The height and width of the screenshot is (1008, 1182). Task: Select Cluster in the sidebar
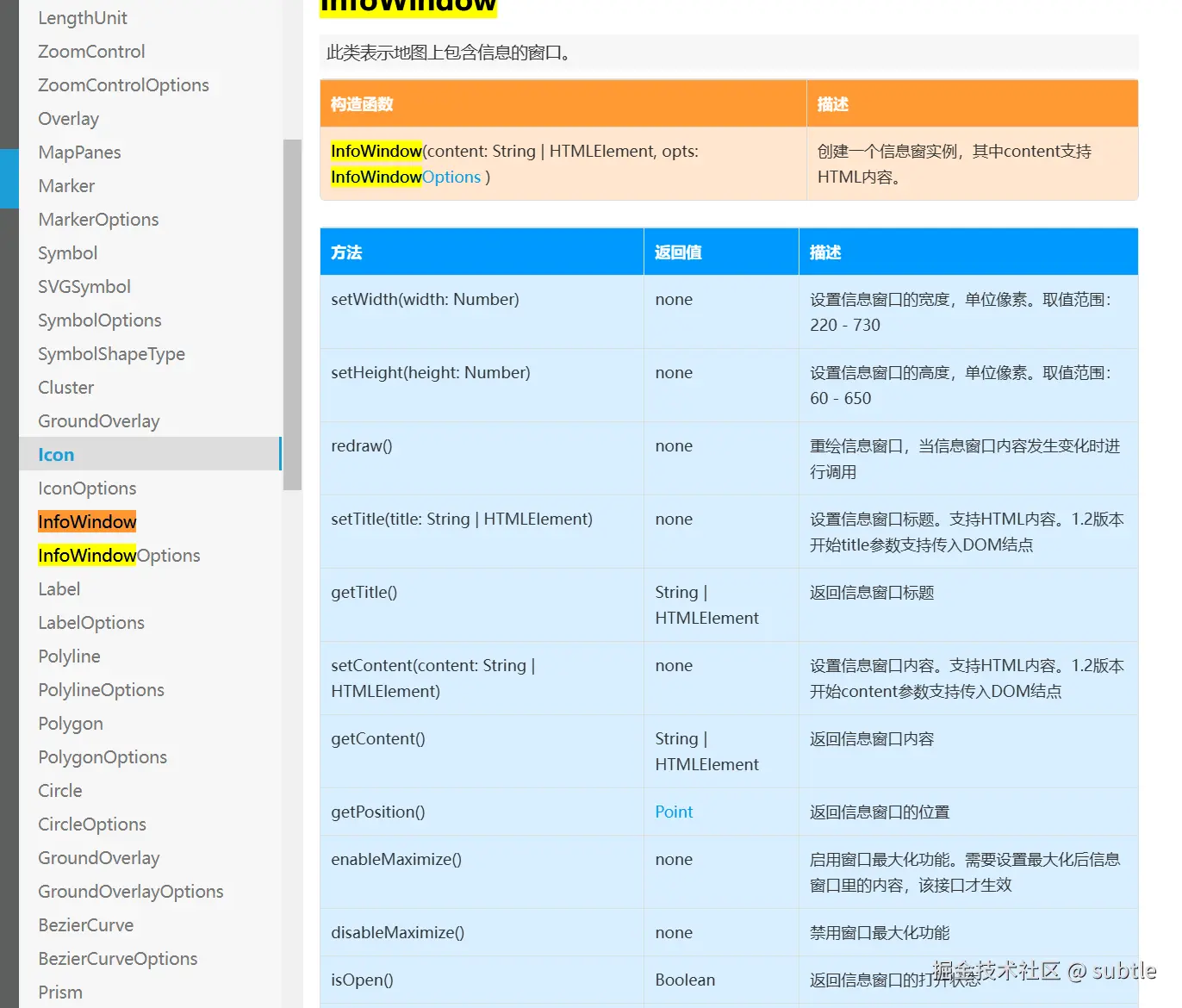tap(65, 388)
